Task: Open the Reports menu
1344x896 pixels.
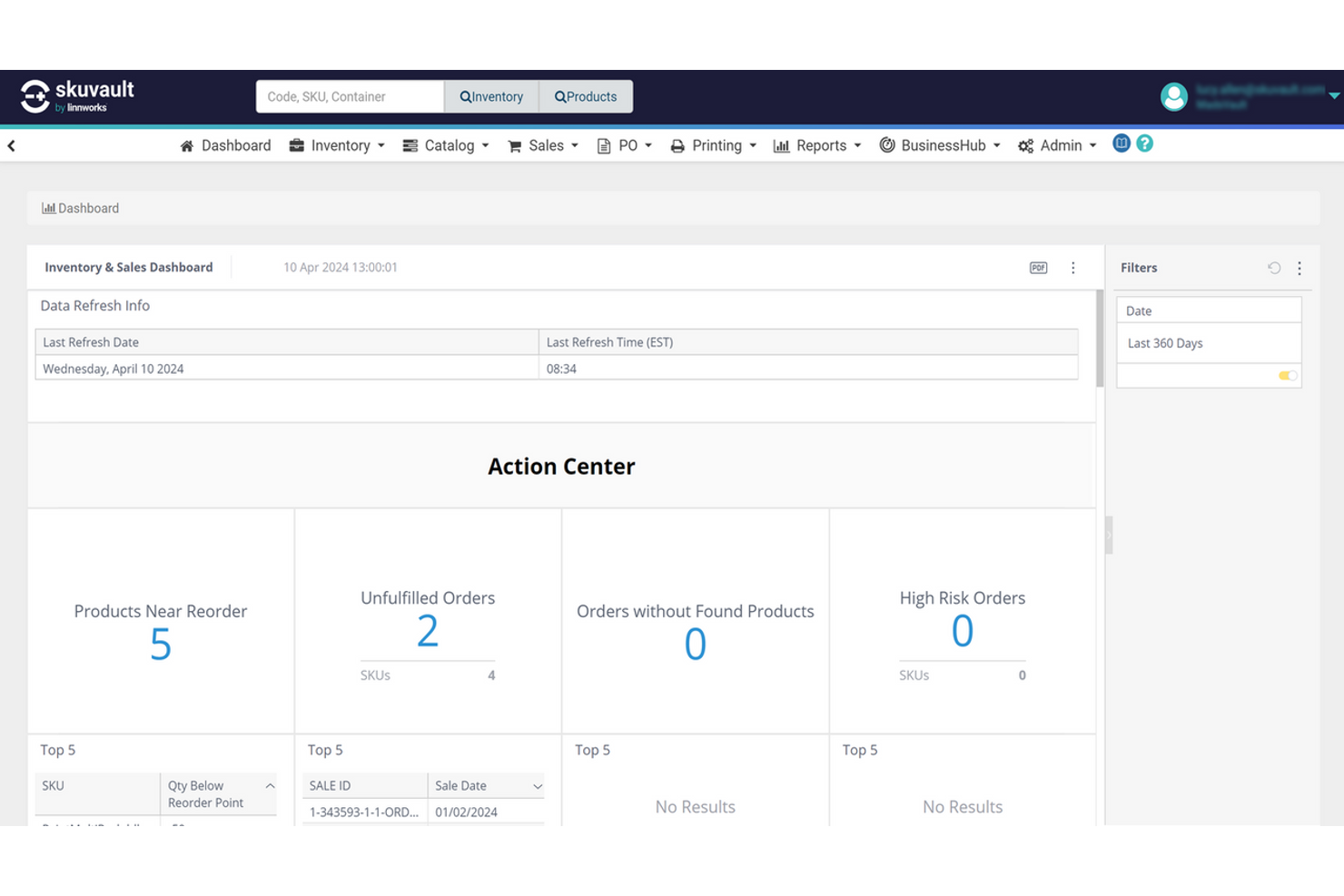Action: pos(815,145)
